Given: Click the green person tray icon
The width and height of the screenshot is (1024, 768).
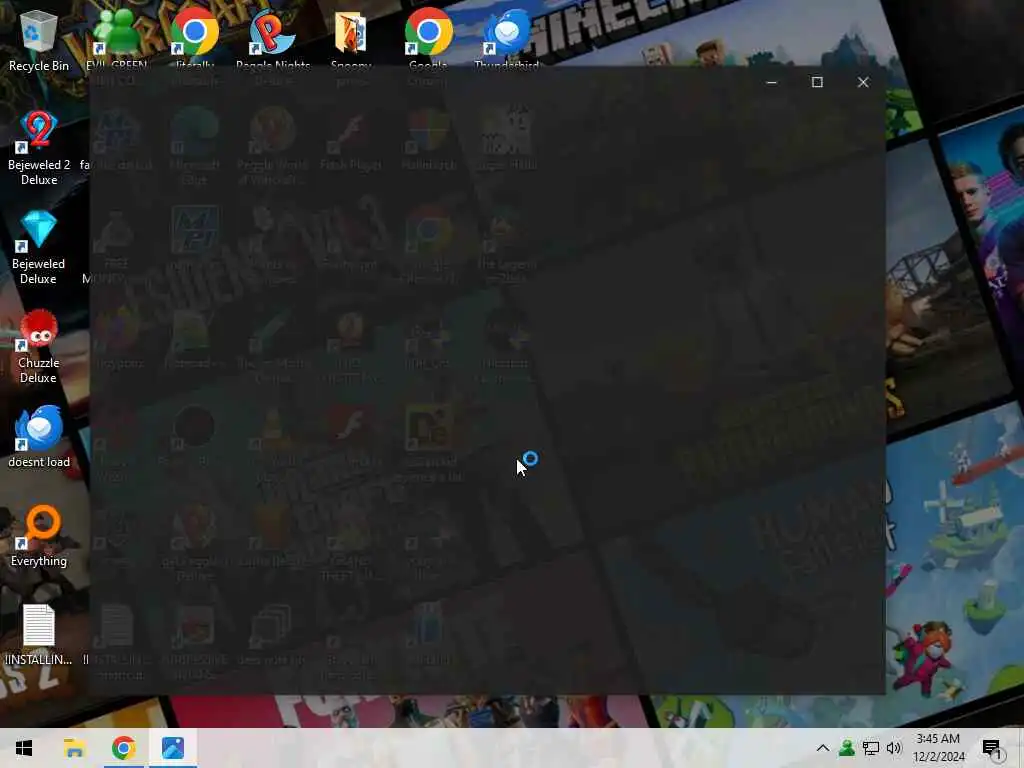Looking at the screenshot, I should [847, 748].
